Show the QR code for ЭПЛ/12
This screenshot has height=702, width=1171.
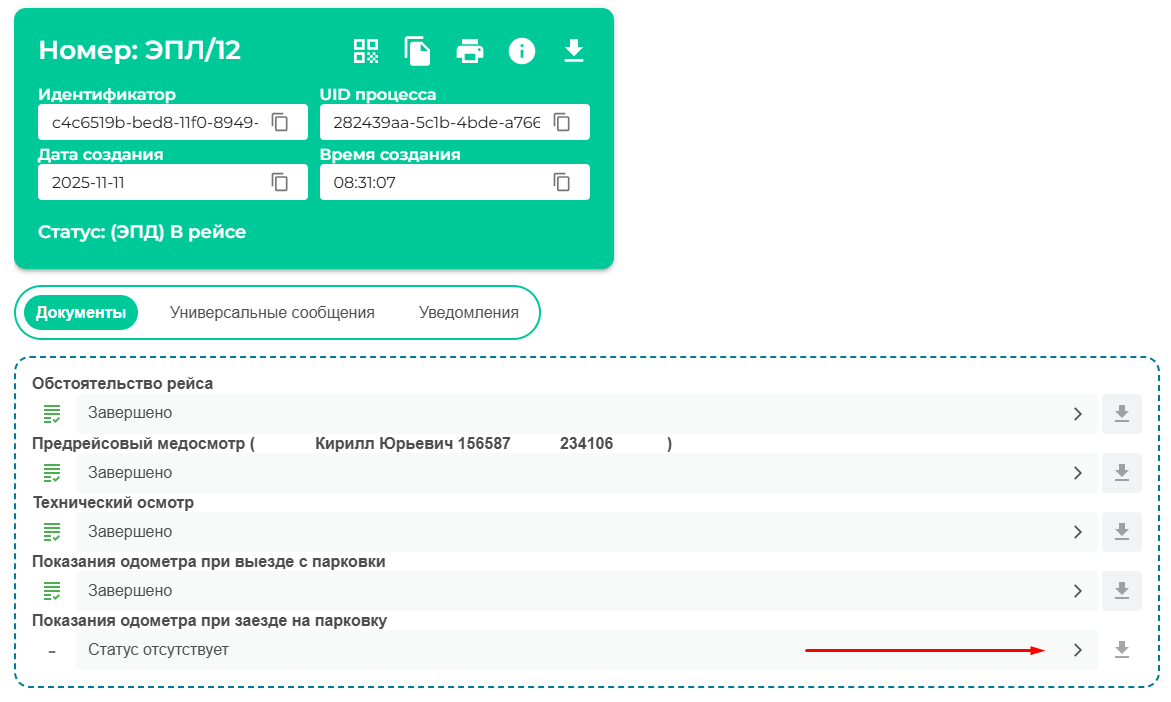(x=366, y=51)
